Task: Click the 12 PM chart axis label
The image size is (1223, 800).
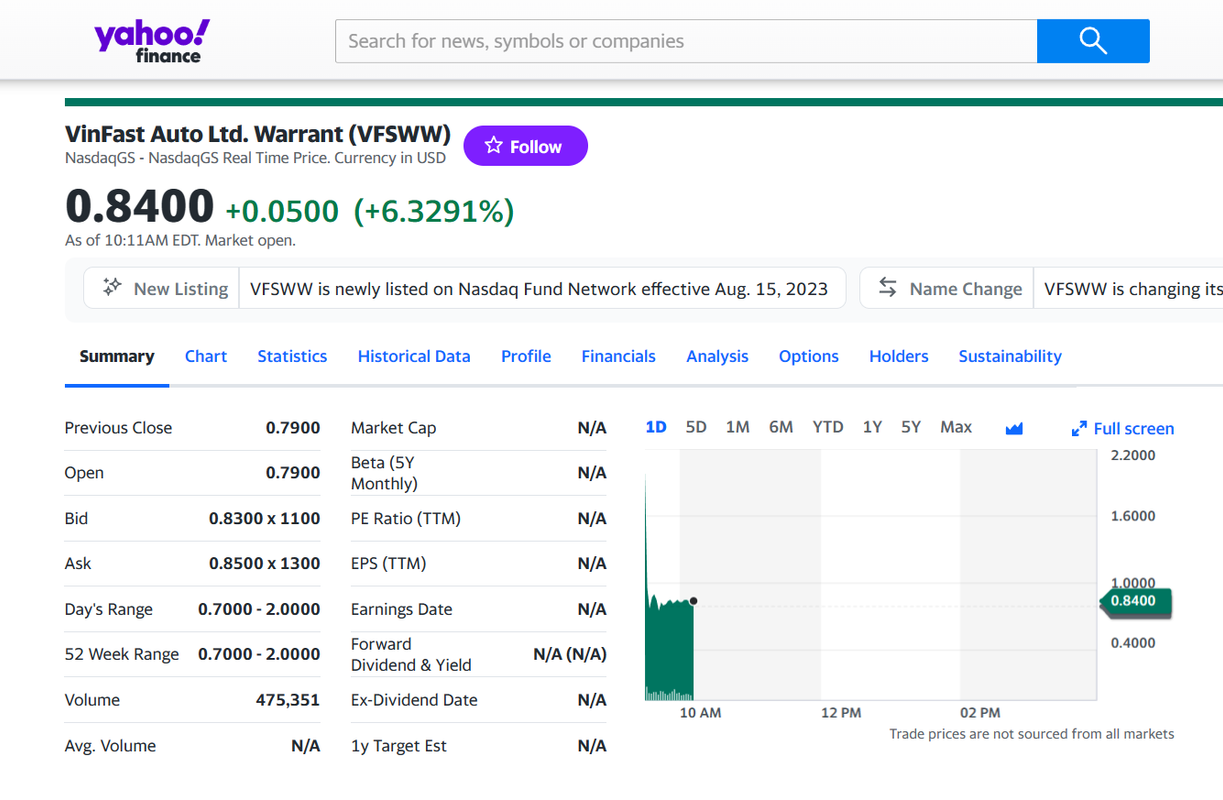Action: [840, 713]
